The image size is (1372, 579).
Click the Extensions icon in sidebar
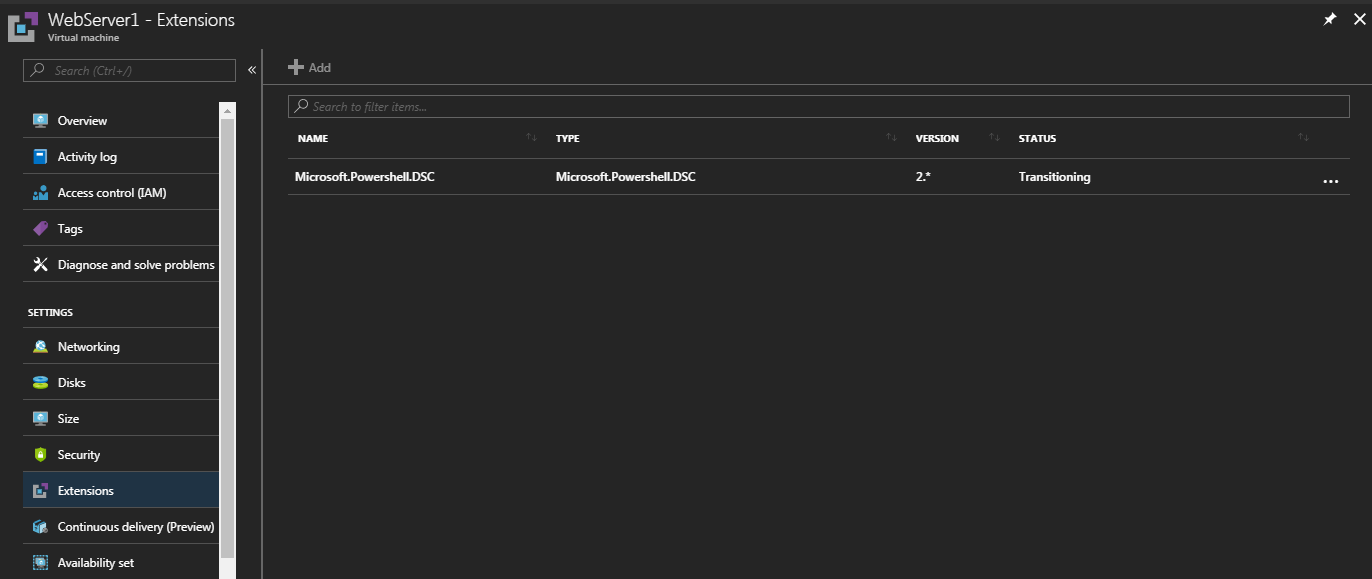point(40,490)
